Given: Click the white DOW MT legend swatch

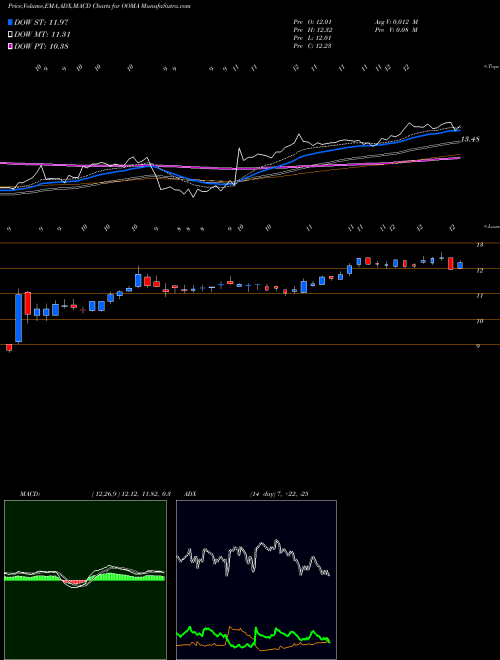Looking at the screenshot, I should pyautogui.click(x=10, y=35).
